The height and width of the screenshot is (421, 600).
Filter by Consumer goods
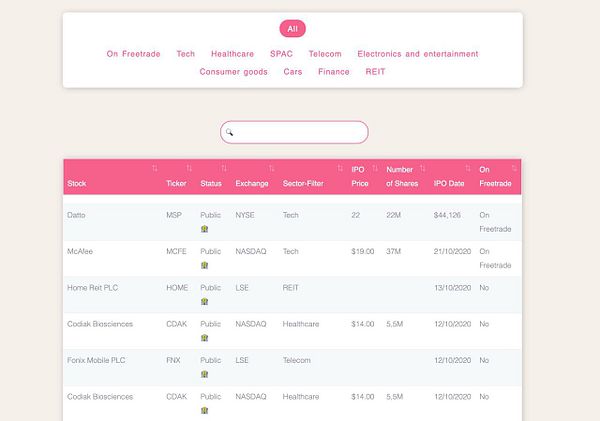[233, 72]
